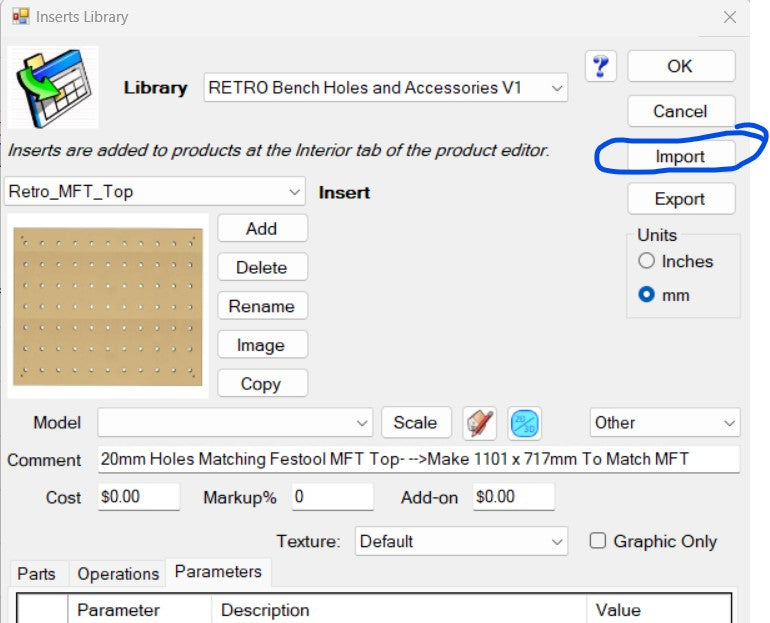Click the Inserts Library logo icon
770x623 pixels.
click(53, 87)
